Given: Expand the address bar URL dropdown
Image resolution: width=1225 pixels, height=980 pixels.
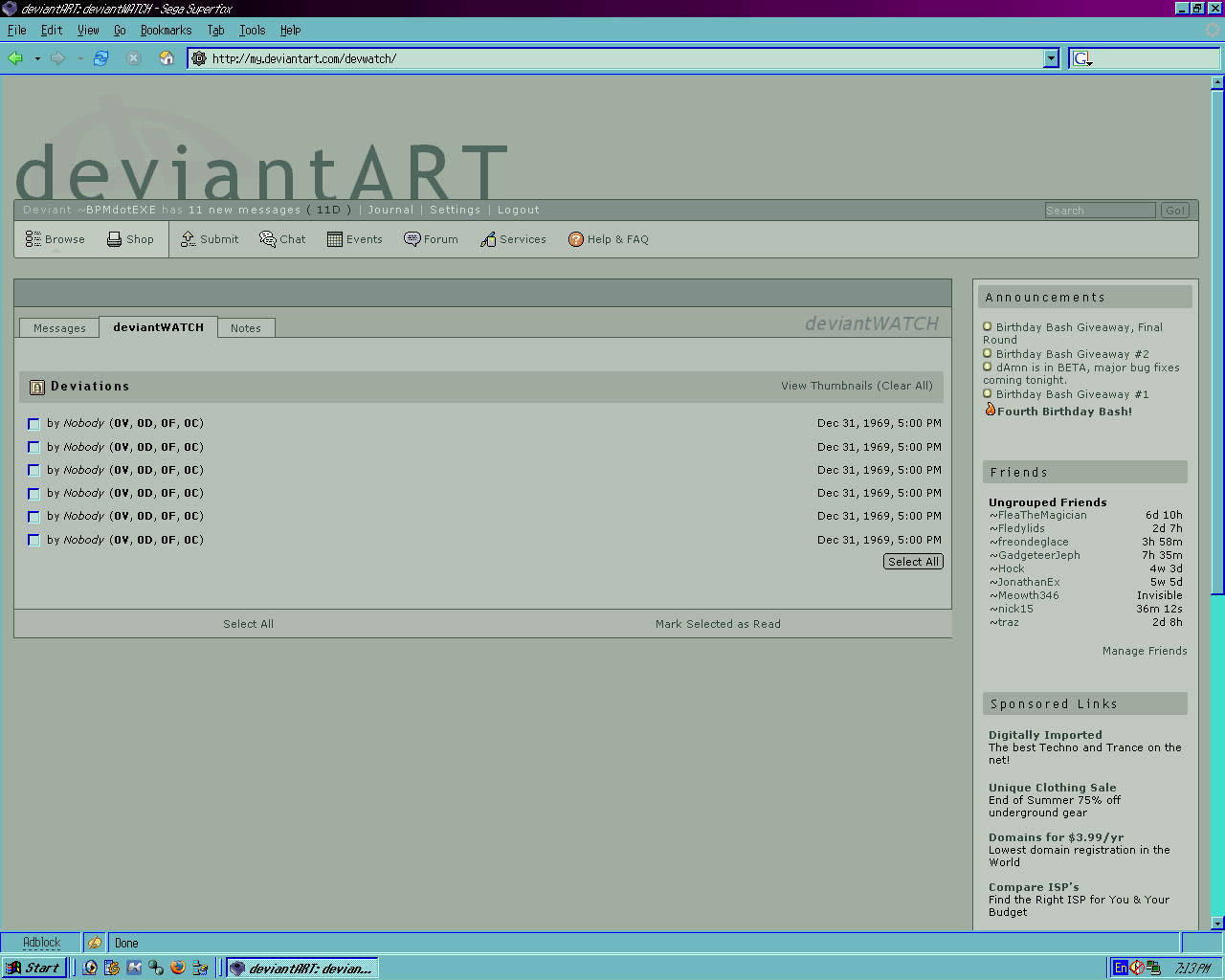Looking at the screenshot, I should (x=1051, y=58).
